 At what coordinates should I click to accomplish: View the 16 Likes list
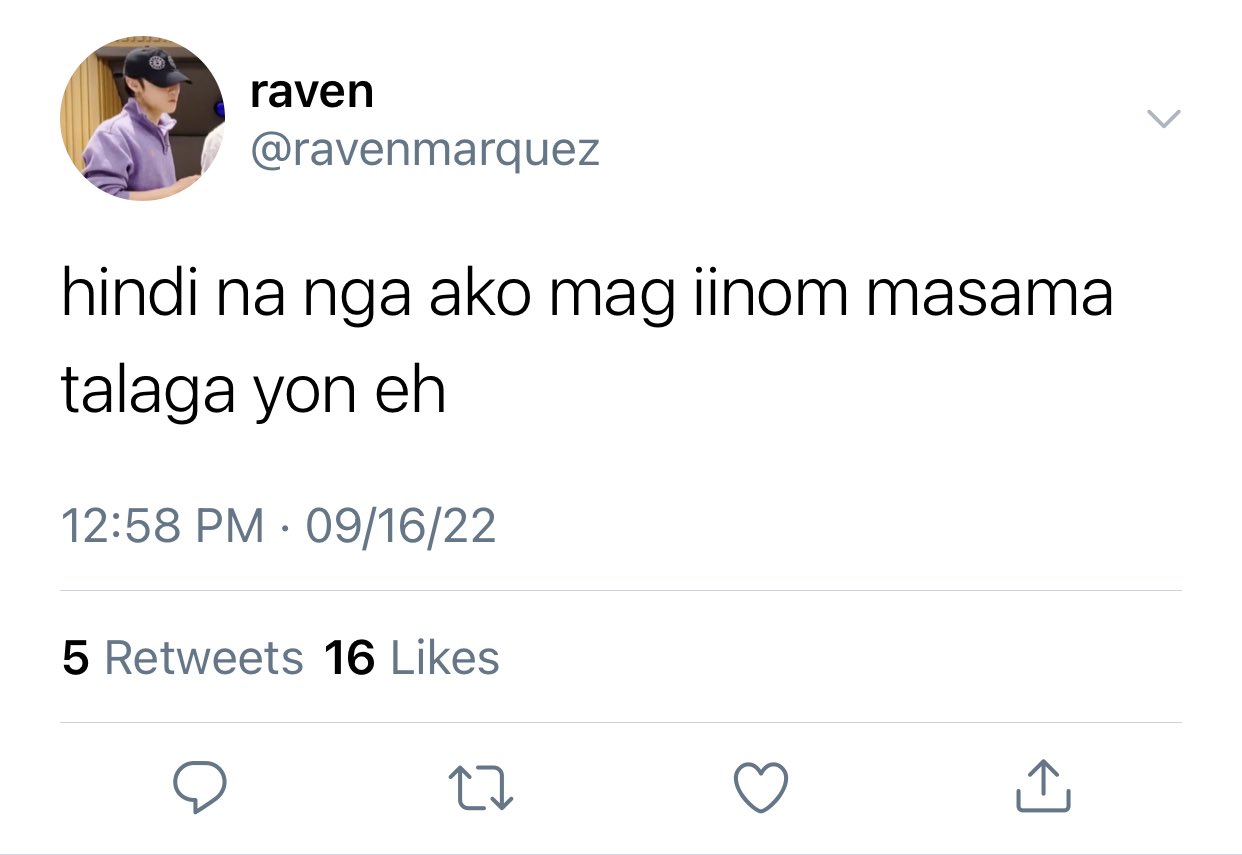pos(412,658)
